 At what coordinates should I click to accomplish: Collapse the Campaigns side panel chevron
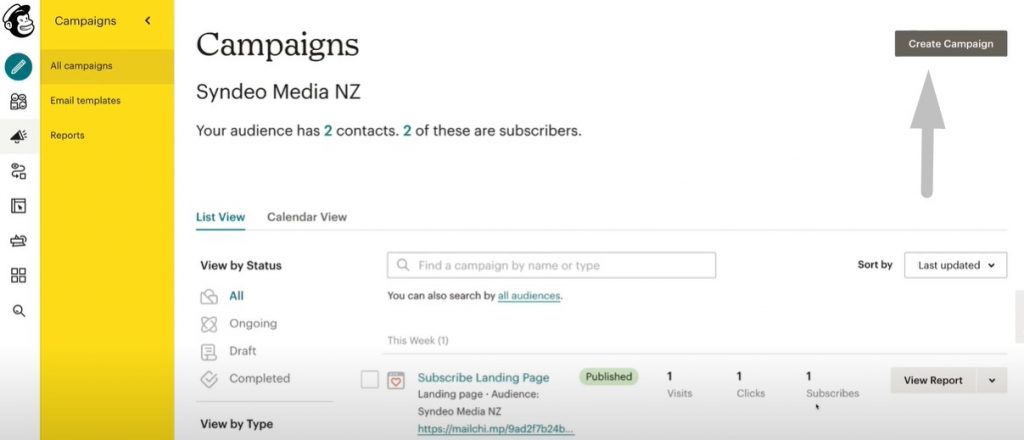(x=148, y=21)
